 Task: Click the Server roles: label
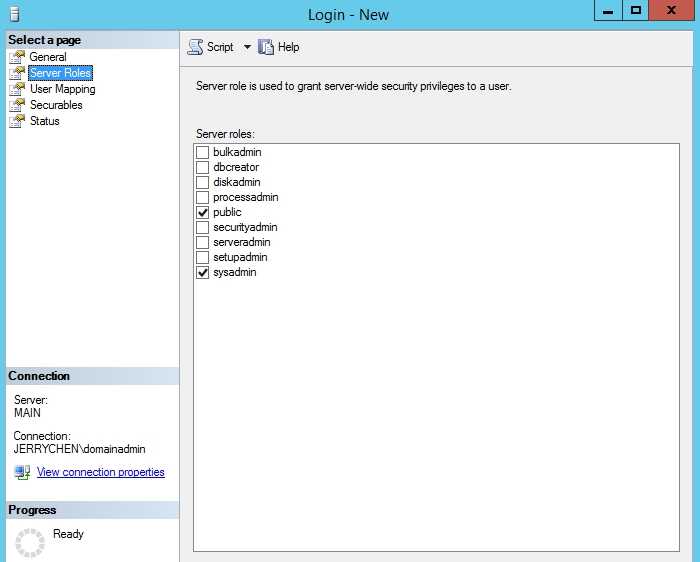click(x=225, y=134)
